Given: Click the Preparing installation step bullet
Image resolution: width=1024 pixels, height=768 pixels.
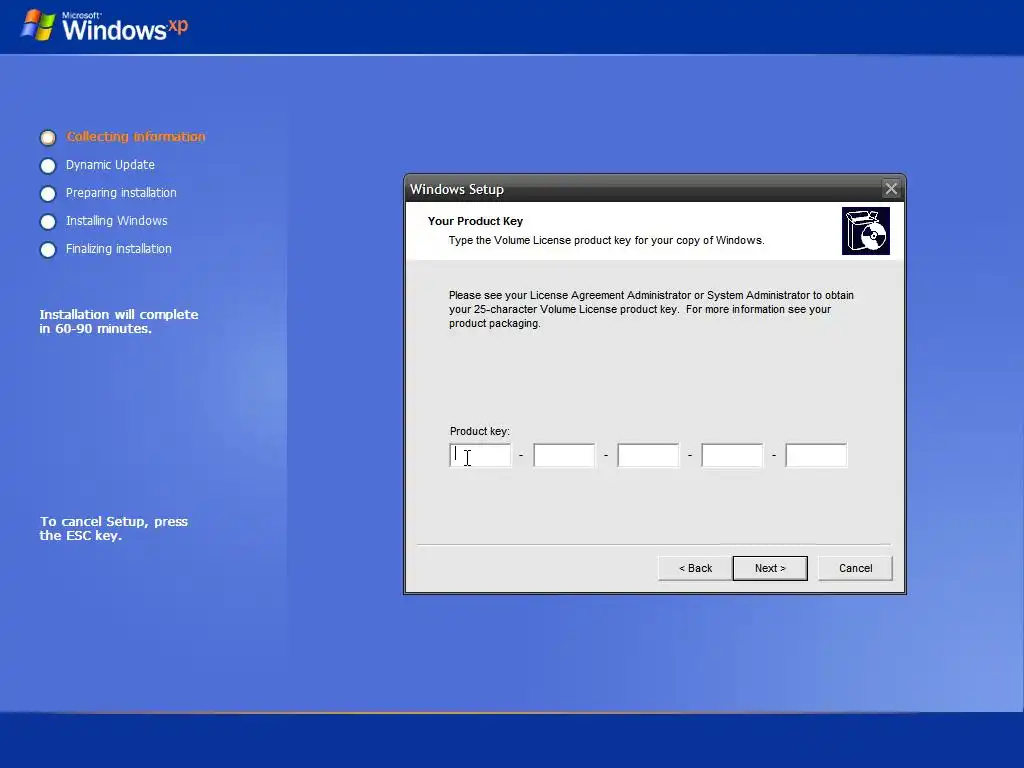Looking at the screenshot, I should 48,194.
